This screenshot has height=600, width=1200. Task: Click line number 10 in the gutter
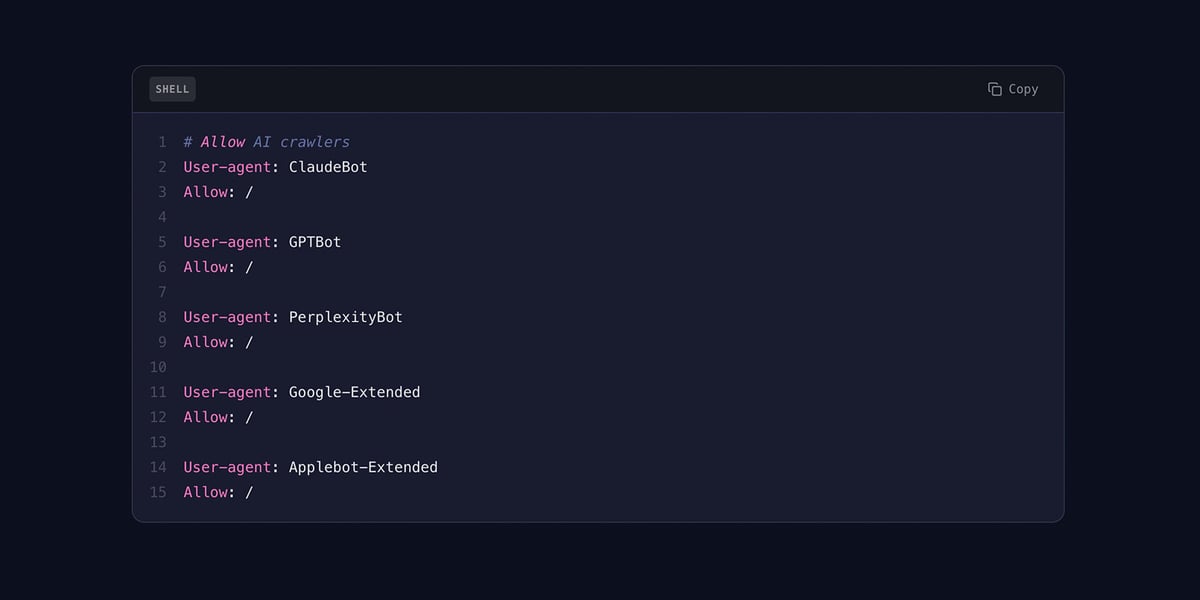tap(158, 367)
